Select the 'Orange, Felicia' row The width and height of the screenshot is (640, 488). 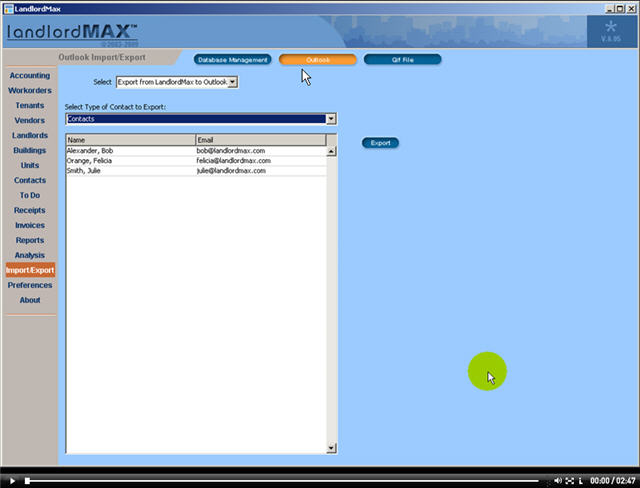pyautogui.click(x=196, y=161)
